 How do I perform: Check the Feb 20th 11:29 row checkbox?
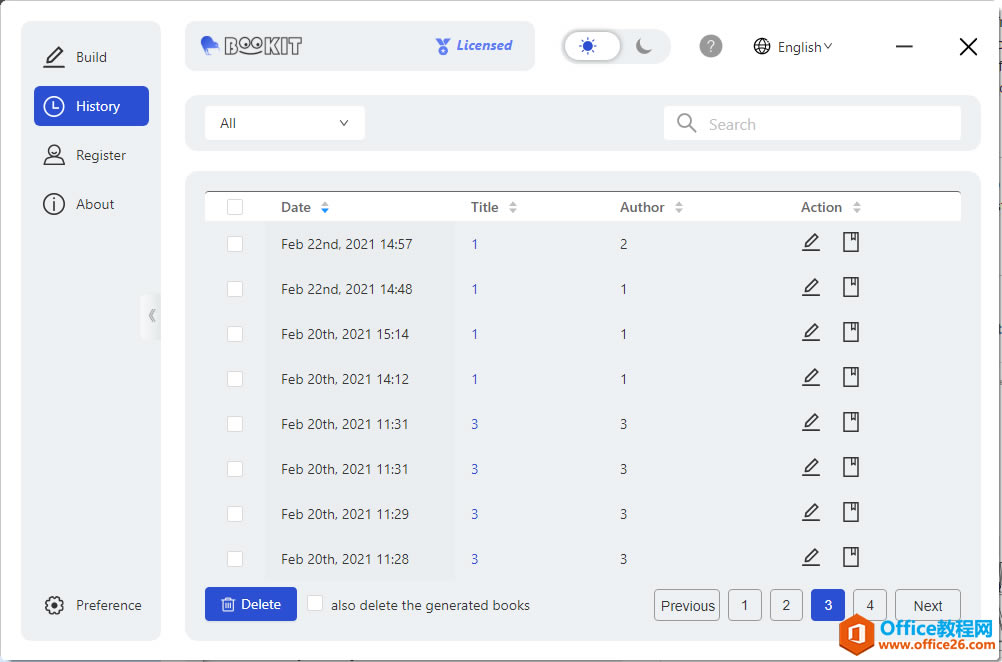pos(235,514)
